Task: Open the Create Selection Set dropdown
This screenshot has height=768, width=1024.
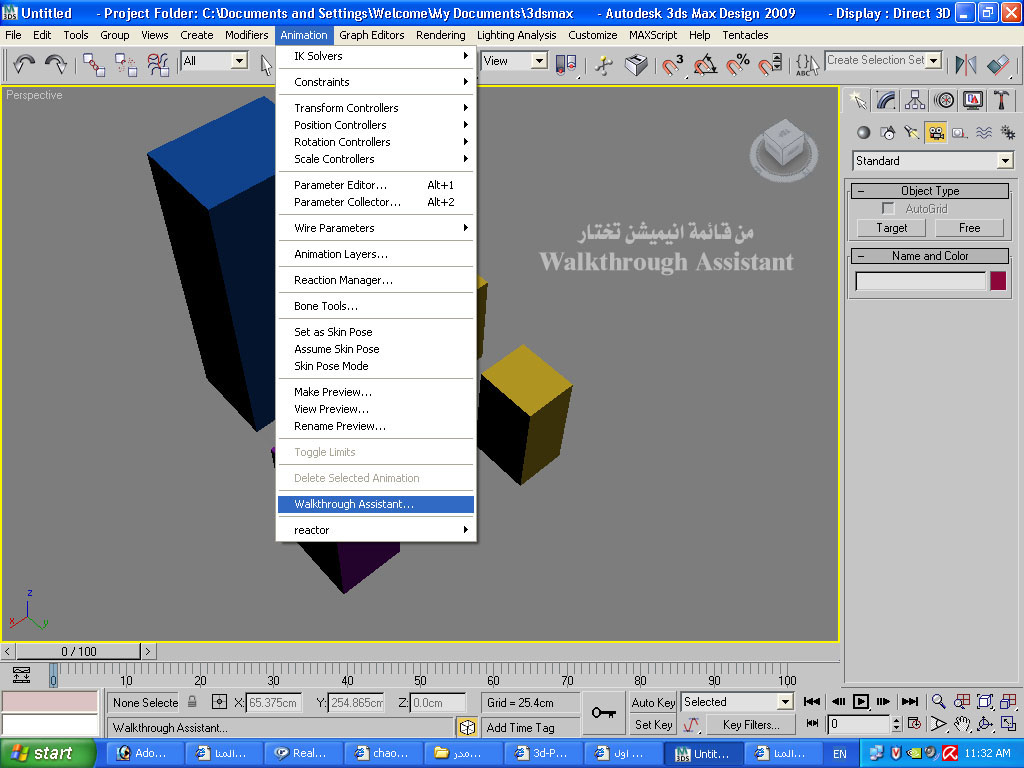Action: pos(934,60)
